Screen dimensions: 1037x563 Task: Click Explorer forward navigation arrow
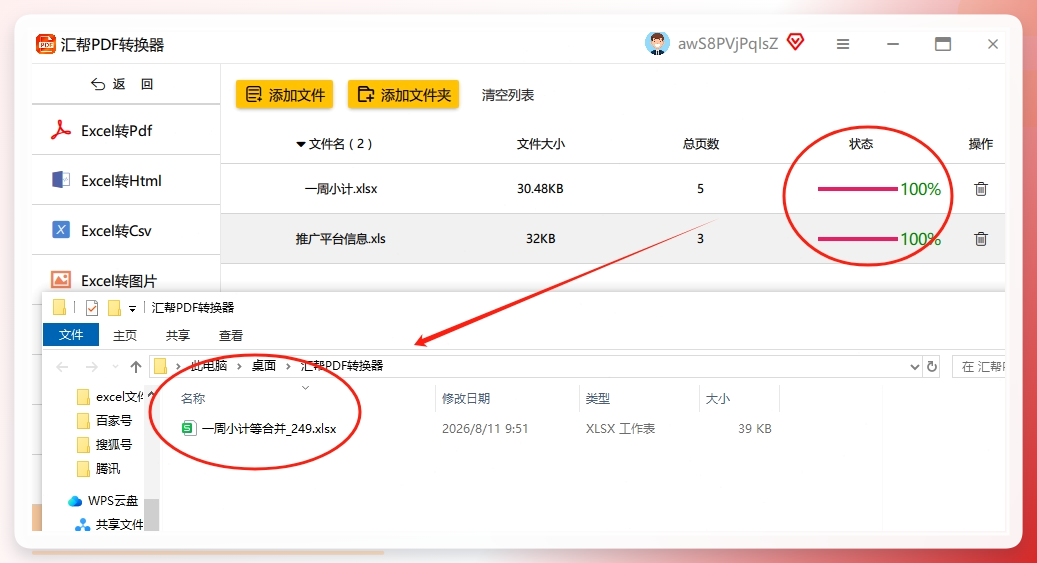91,367
